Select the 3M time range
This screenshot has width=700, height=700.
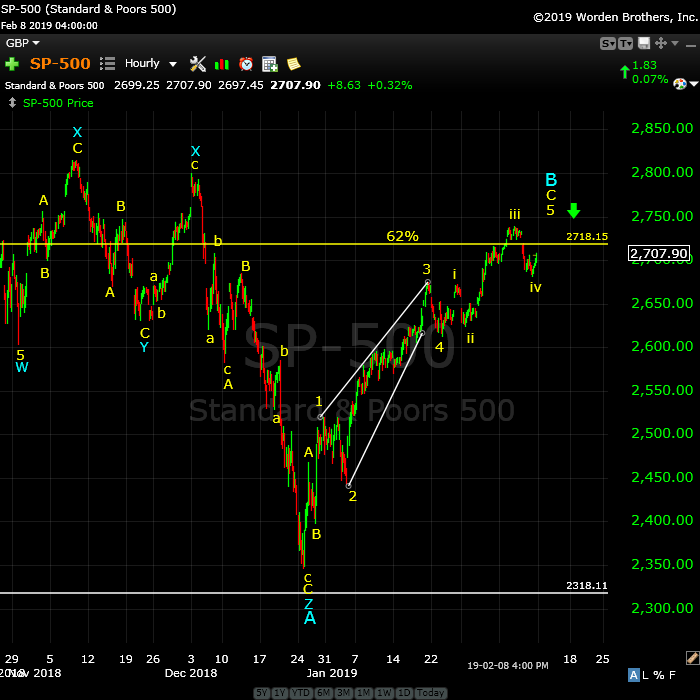click(344, 692)
